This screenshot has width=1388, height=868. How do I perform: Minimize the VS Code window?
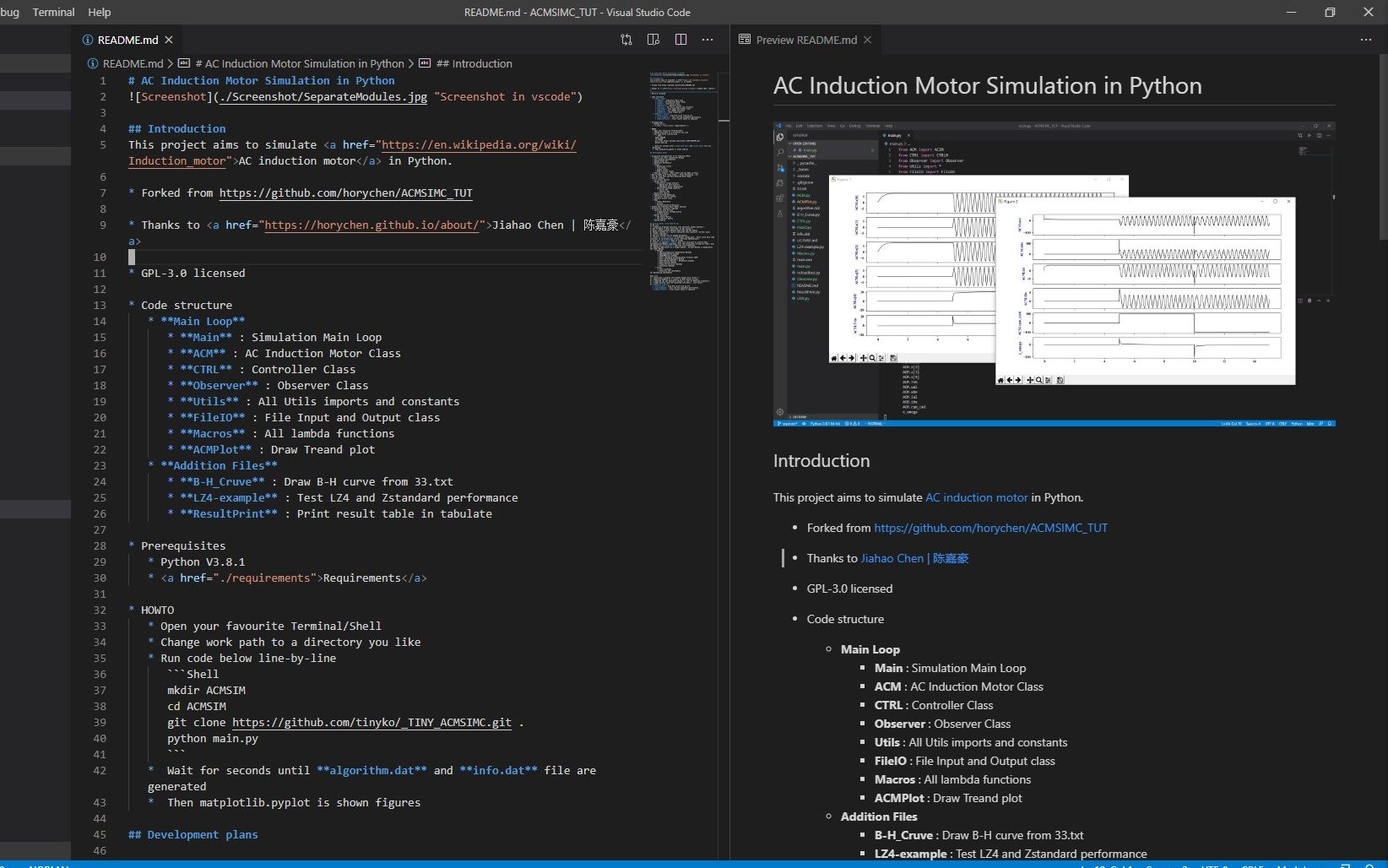[x=1291, y=12]
